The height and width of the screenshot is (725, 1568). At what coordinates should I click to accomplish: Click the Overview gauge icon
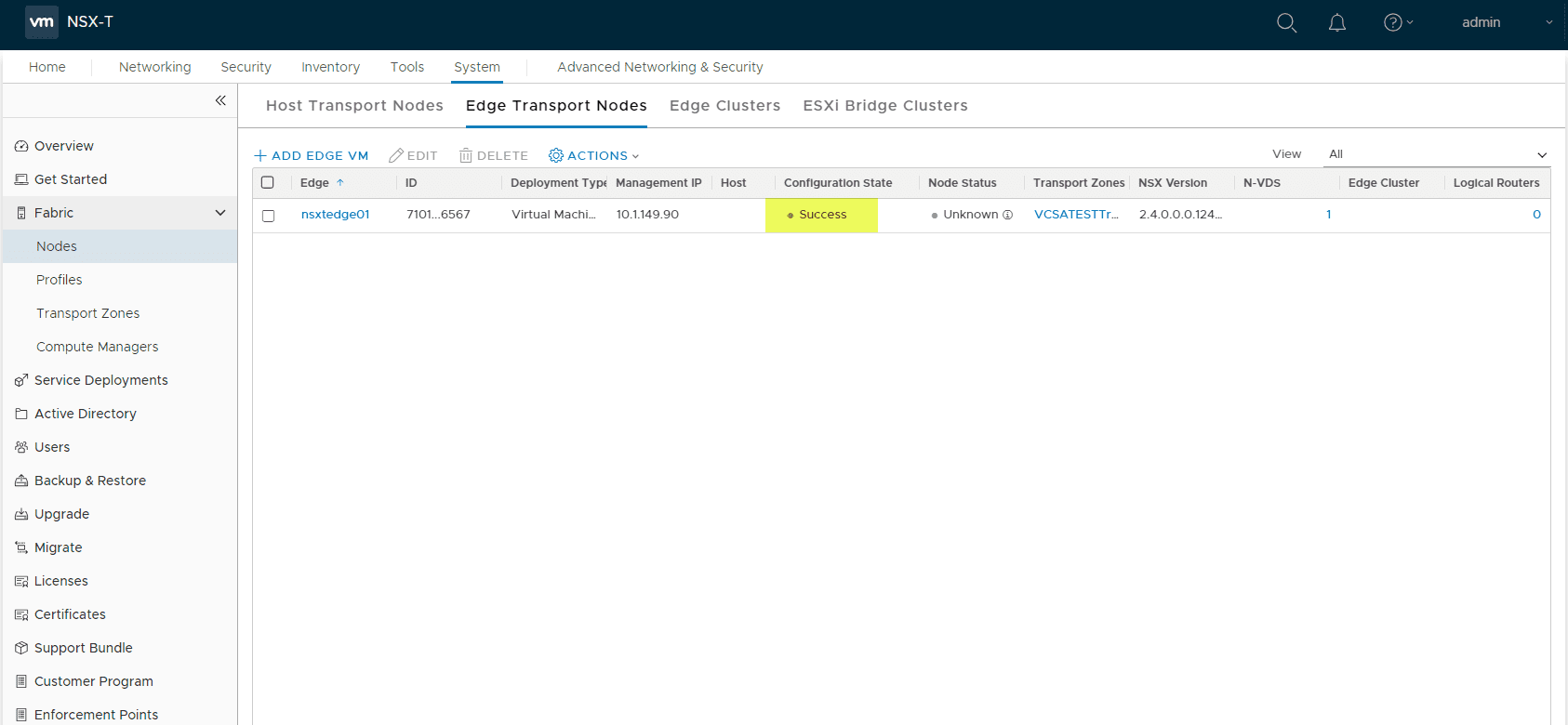point(21,146)
